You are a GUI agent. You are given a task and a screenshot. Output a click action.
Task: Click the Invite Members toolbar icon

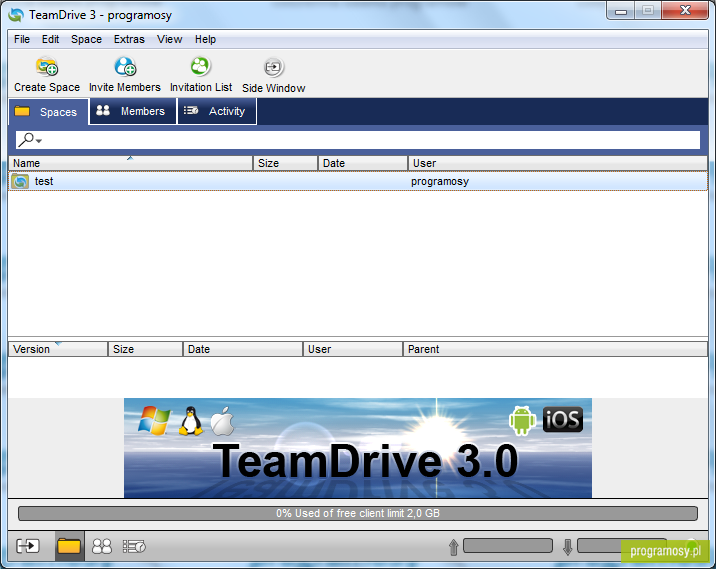(125, 67)
